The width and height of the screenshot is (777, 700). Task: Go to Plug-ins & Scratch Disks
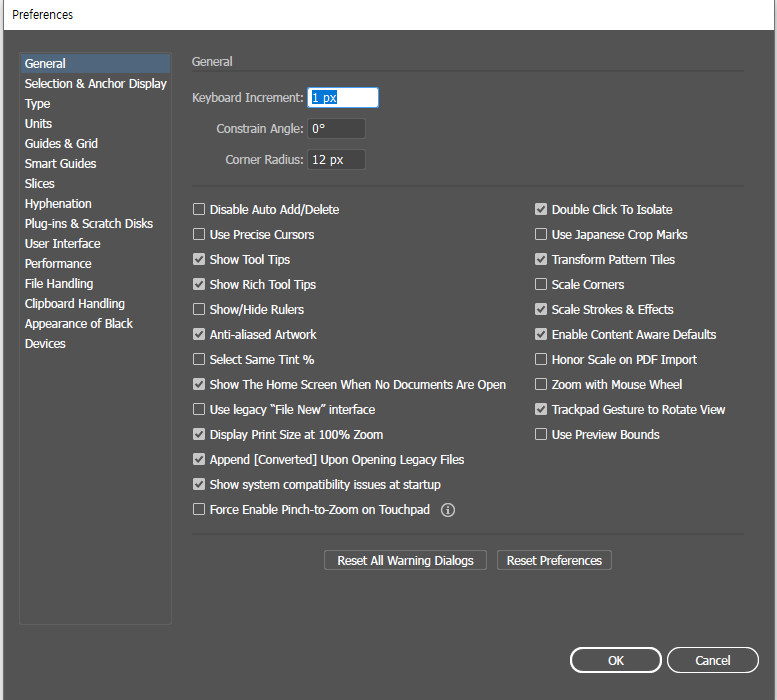tap(96, 223)
